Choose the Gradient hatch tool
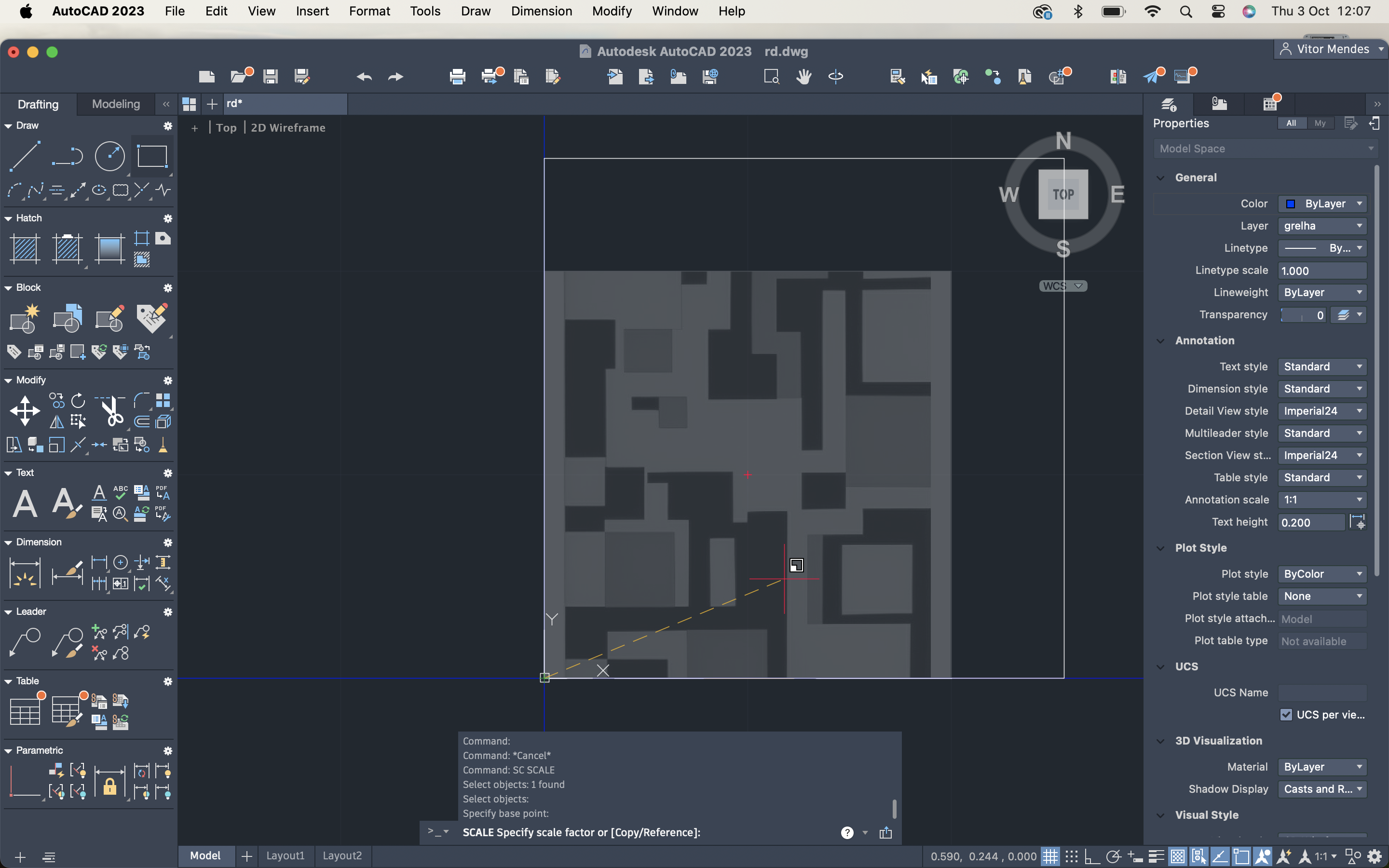This screenshot has height=868, width=1389. click(x=109, y=248)
